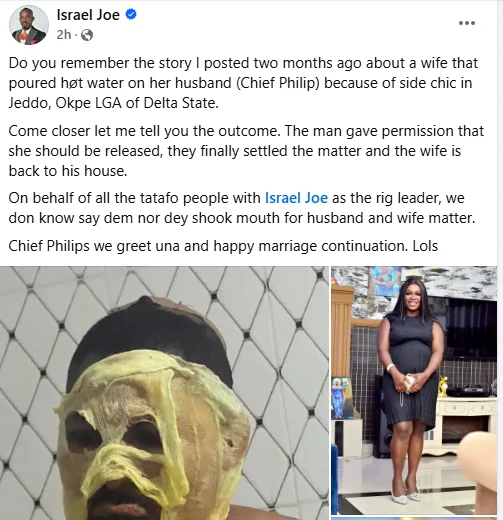The width and height of the screenshot is (503, 520).
Task: Open the Israel Joe name in post header
Action: [88, 15]
